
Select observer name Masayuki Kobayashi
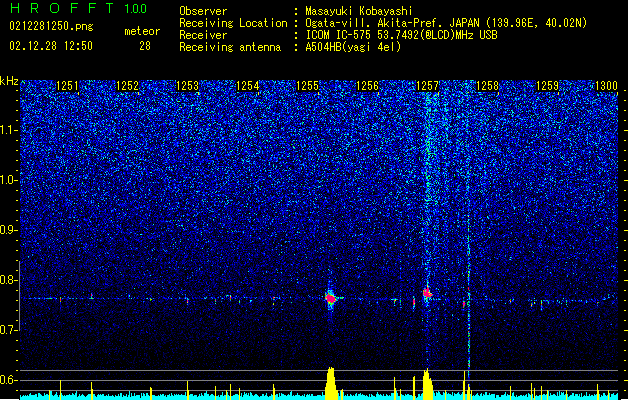point(359,11)
